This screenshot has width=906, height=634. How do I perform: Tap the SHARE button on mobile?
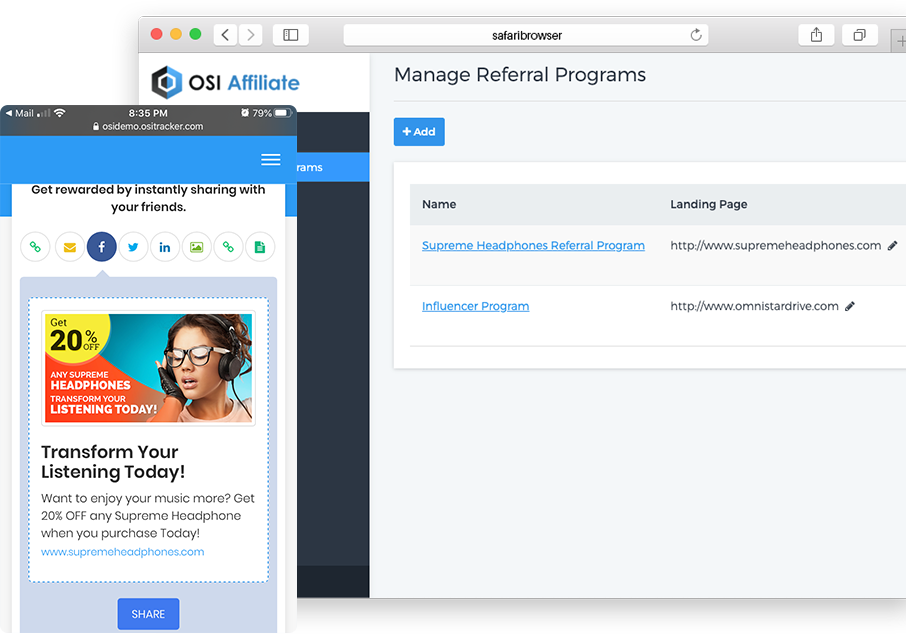(148, 614)
